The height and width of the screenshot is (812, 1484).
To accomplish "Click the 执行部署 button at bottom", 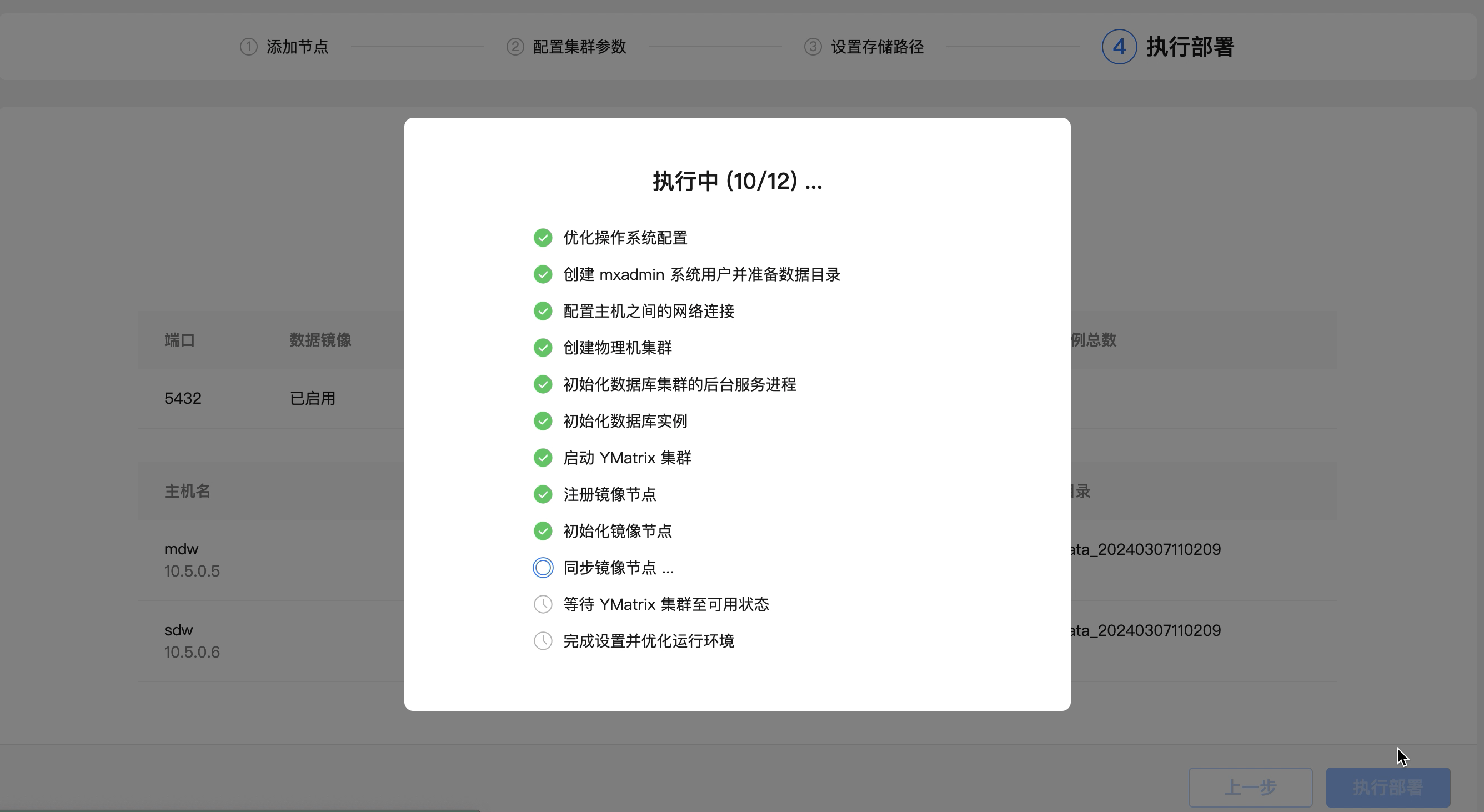I will coord(1388,787).
